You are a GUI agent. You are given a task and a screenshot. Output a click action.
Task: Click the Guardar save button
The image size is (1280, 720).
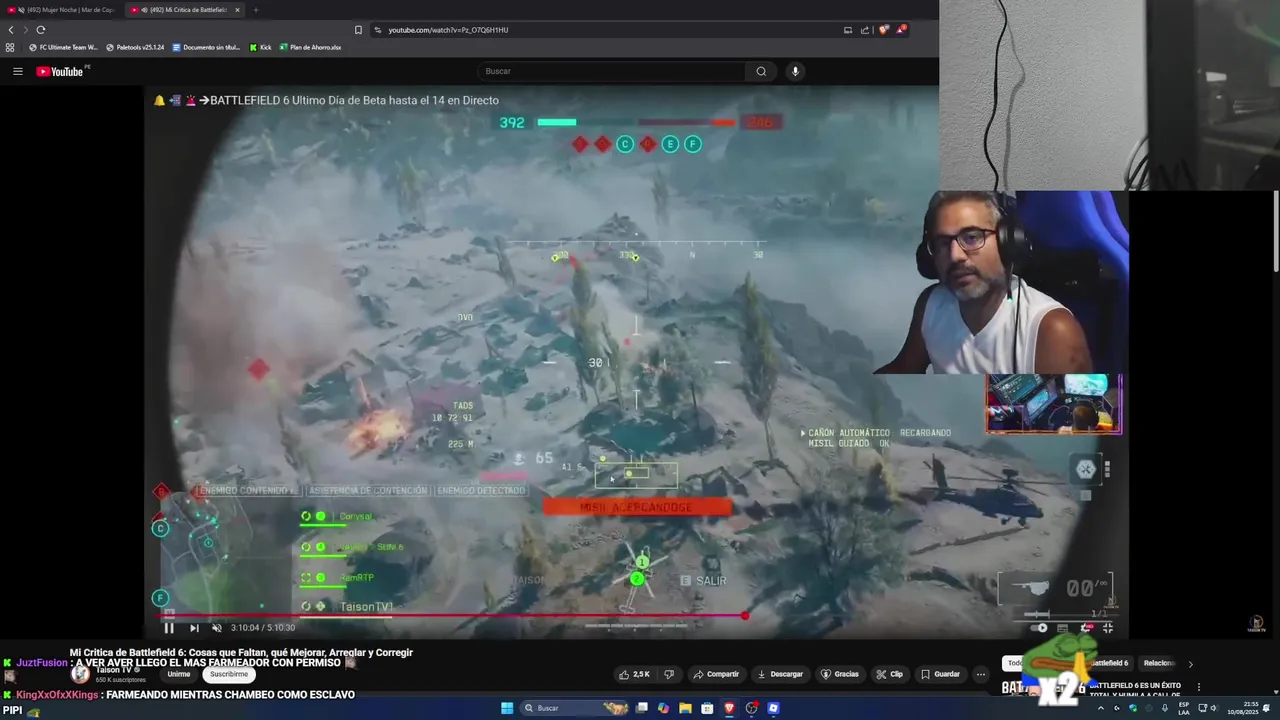point(940,674)
